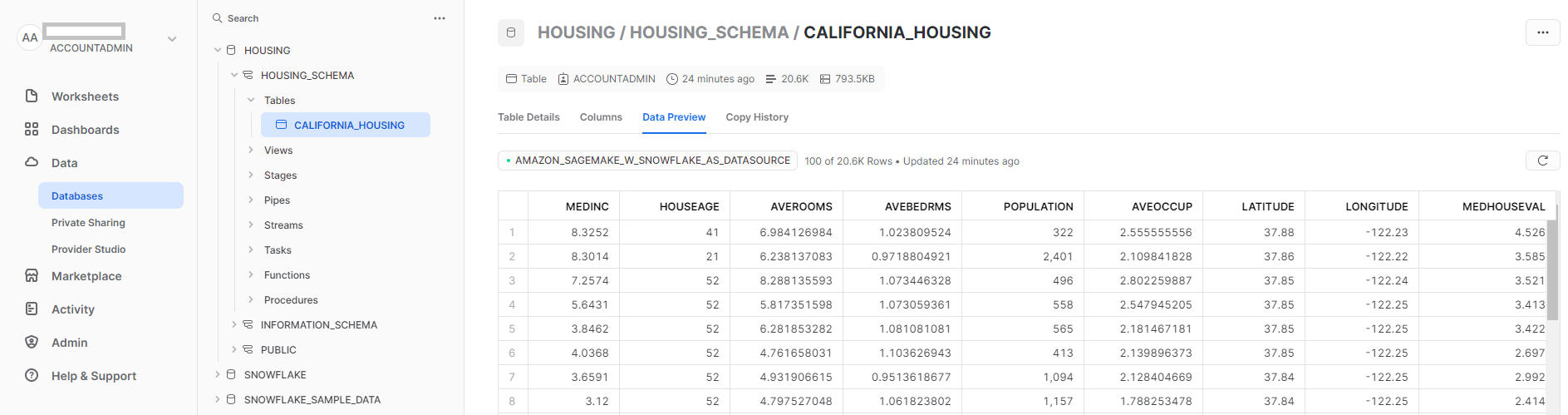Click the PUBLIC schema icon

tap(248, 349)
